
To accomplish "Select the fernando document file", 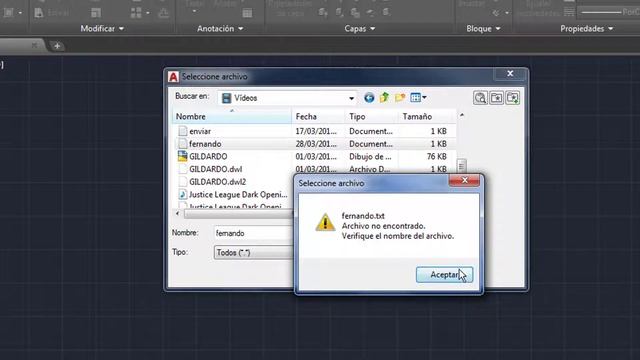I will pos(205,144).
